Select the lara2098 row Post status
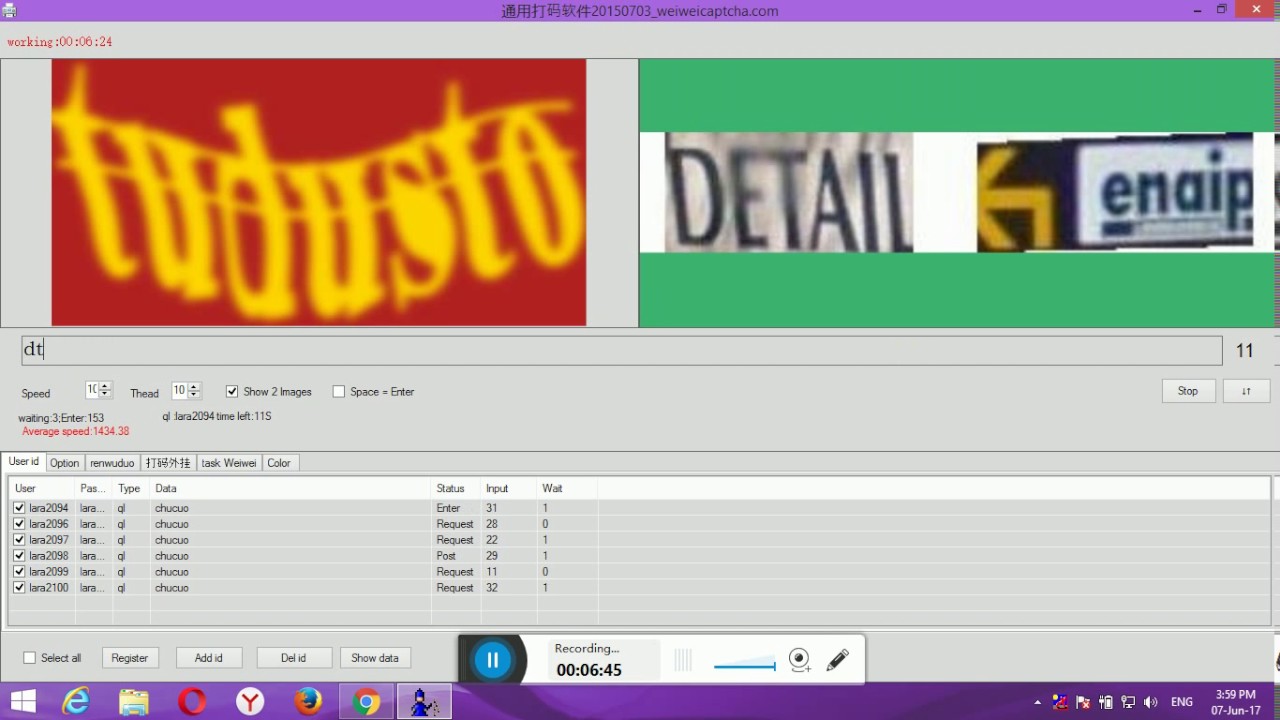1280x720 pixels. pyautogui.click(x=446, y=556)
